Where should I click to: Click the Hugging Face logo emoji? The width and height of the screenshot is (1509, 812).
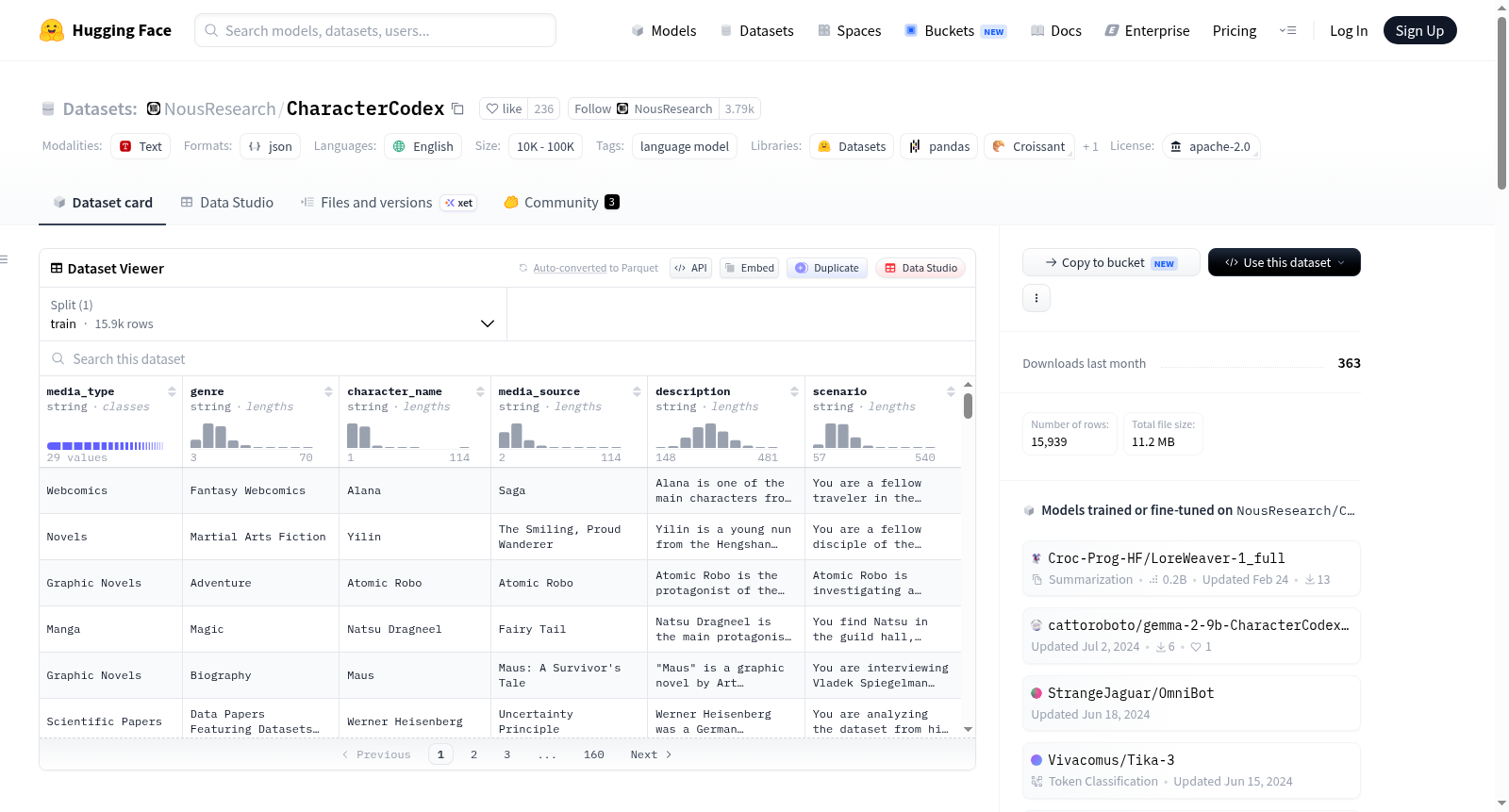pos(52,30)
